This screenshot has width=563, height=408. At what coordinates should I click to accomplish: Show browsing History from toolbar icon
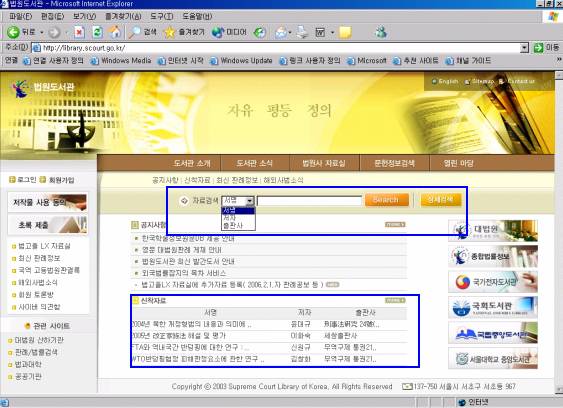pos(259,33)
